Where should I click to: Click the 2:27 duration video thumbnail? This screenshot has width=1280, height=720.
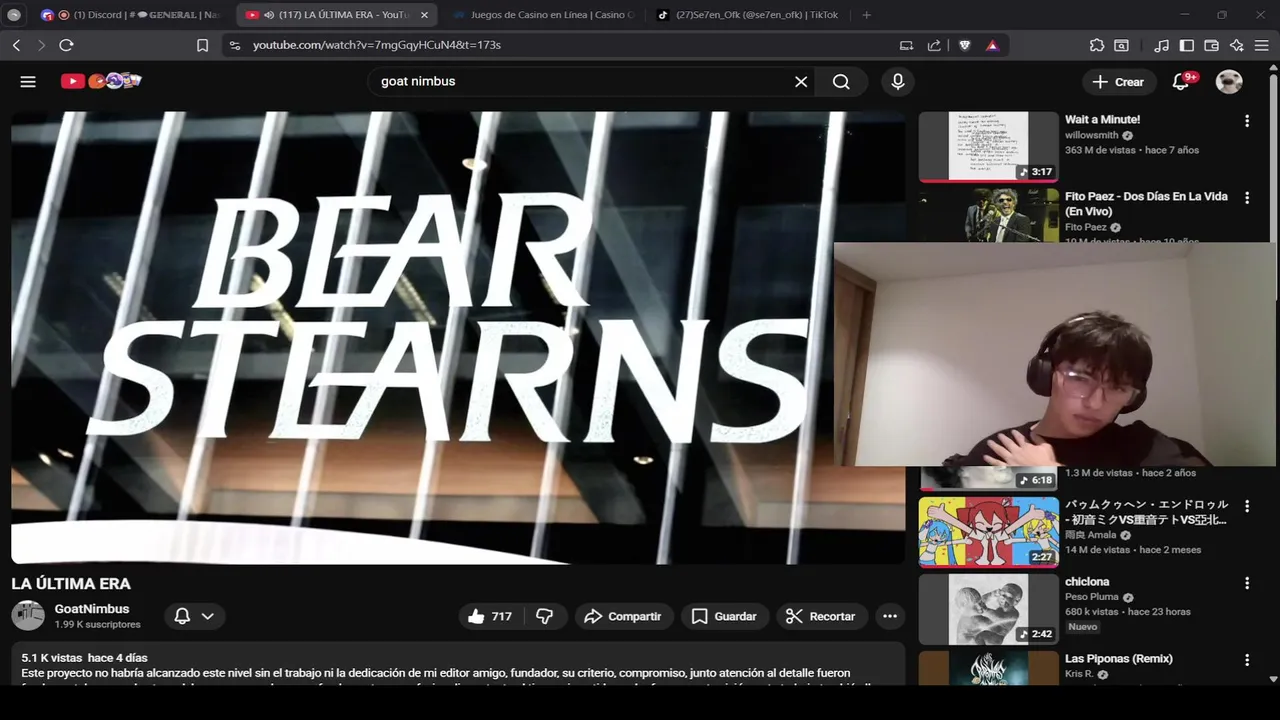click(988, 532)
